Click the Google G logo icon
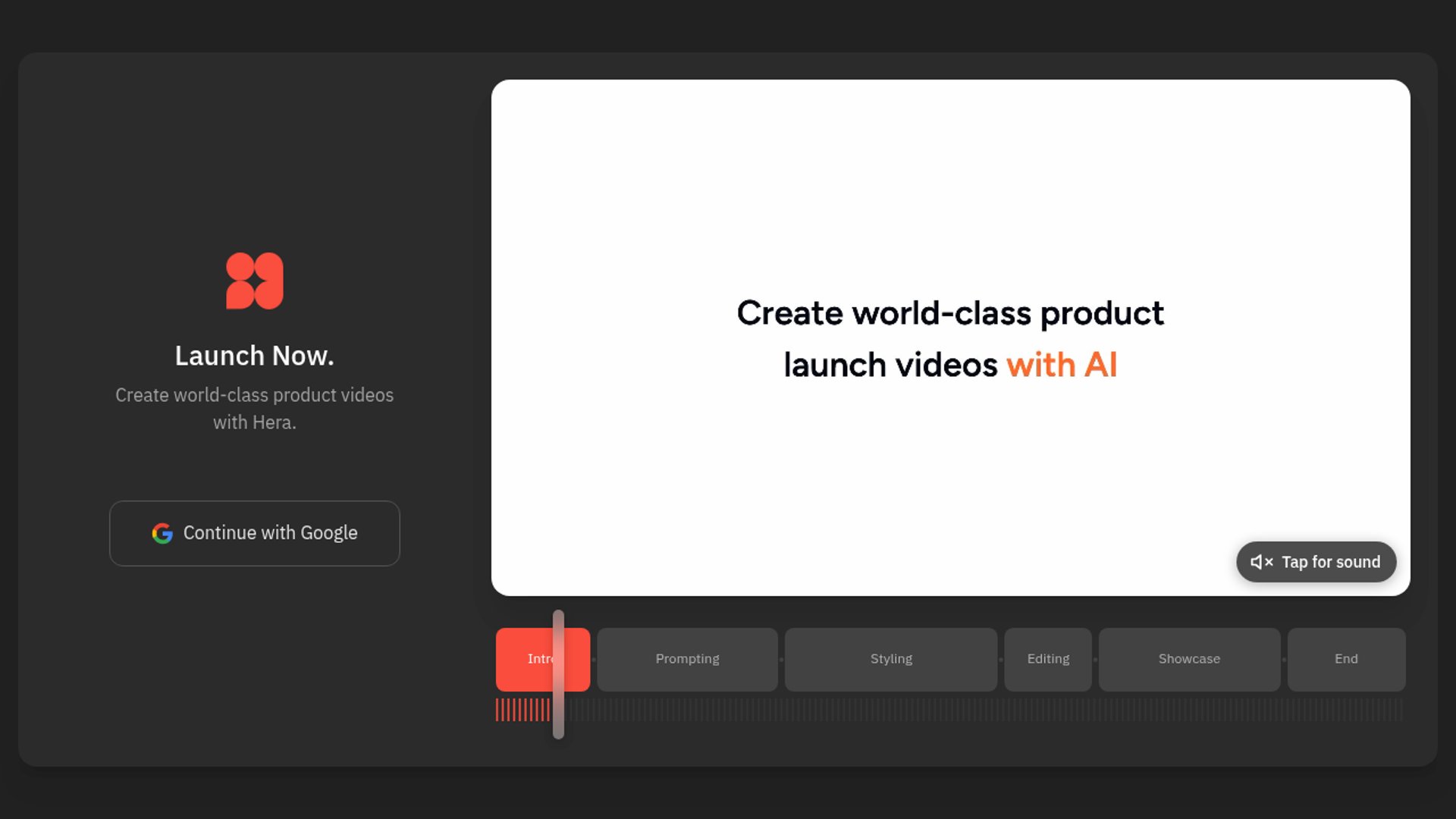Viewport: 1456px width, 819px height. click(x=162, y=533)
